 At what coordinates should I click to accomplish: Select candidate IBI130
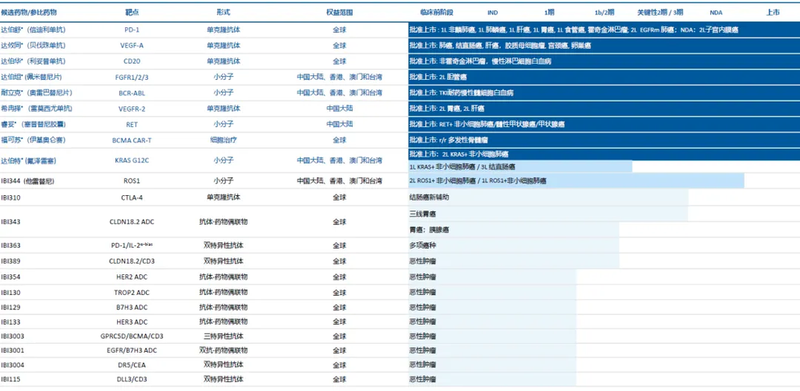(x=10, y=292)
